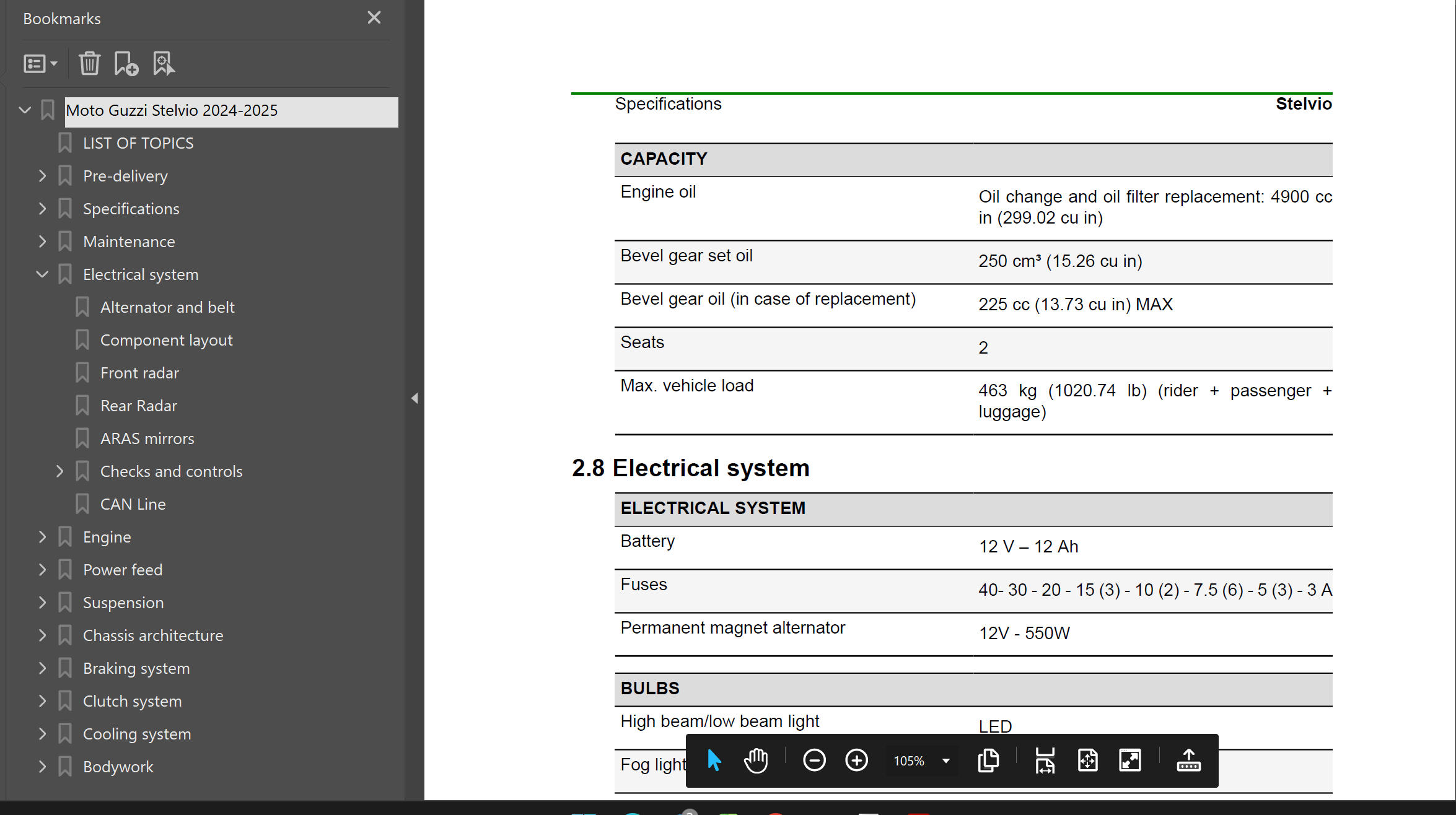Go to the Chassis architecture bookmark
Viewport: 1456px width, 815px height.
(153, 635)
